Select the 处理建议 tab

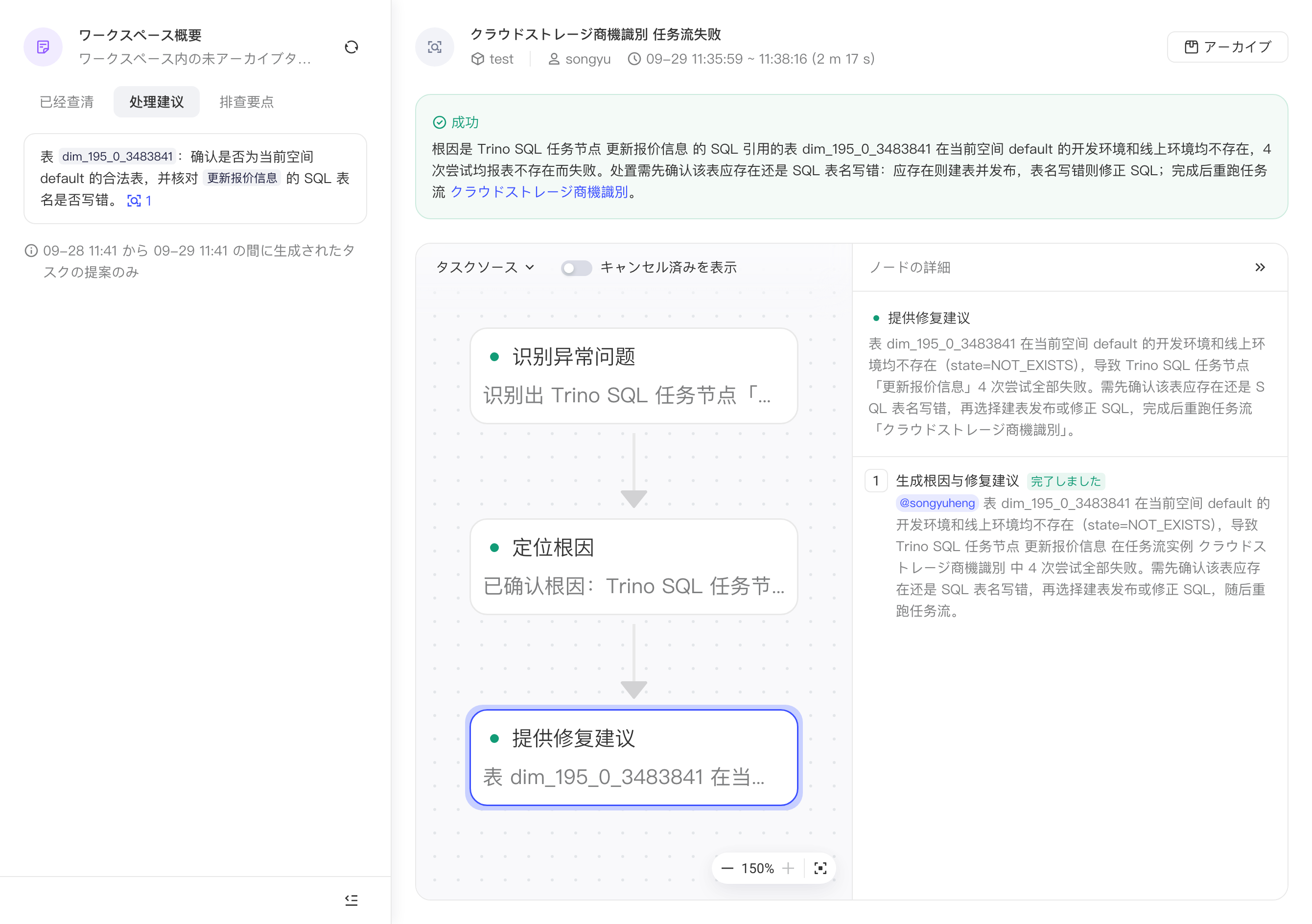click(x=157, y=102)
